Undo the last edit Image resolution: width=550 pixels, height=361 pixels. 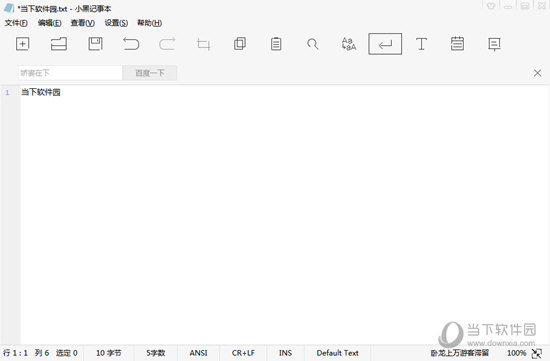tap(131, 44)
